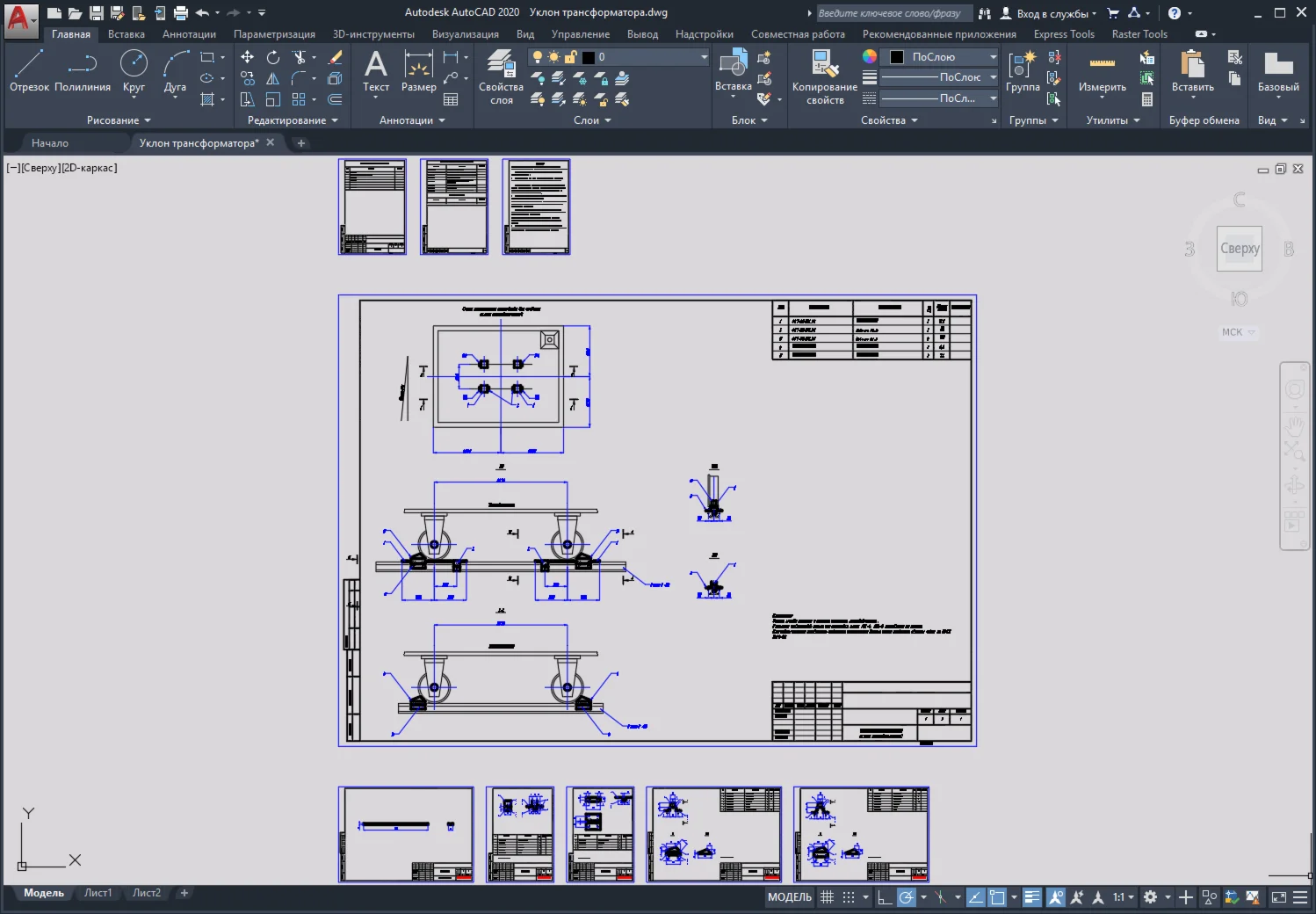Click Вход в службы sign-in

pos(1049,13)
